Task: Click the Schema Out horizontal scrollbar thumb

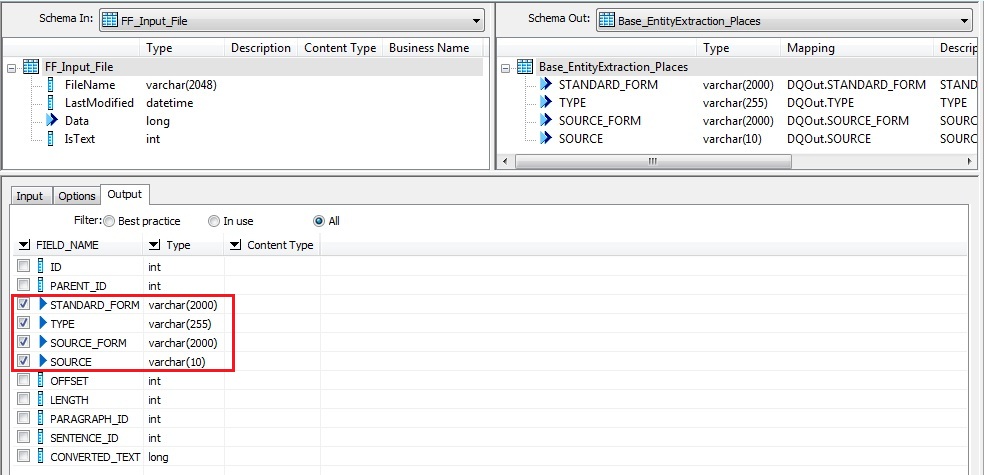Action: pos(653,161)
